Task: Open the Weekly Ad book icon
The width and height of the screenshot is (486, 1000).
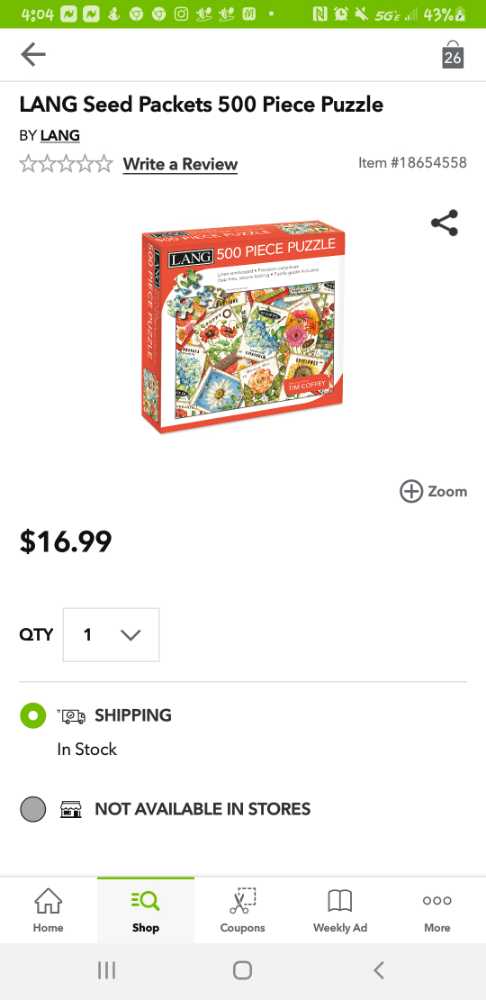Action: (340, 901)
